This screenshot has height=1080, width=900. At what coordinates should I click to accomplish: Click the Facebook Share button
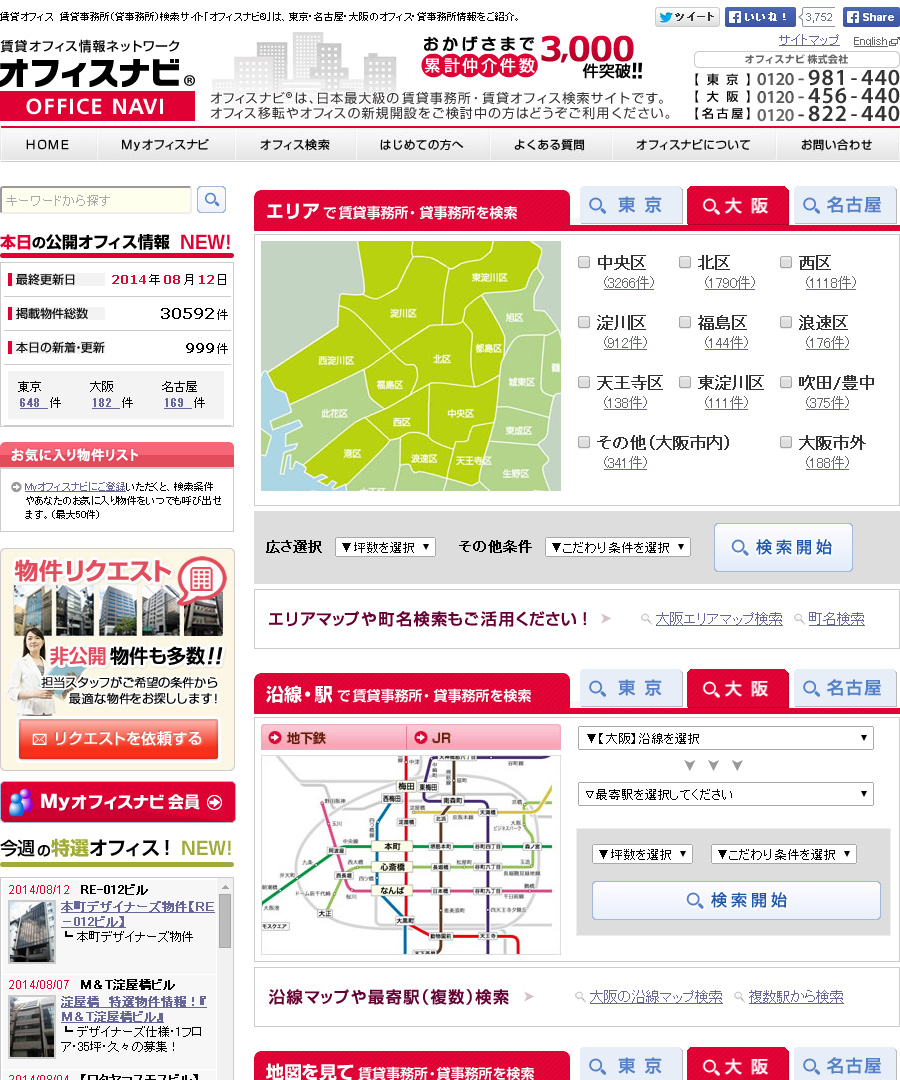(x=870, y=17)
